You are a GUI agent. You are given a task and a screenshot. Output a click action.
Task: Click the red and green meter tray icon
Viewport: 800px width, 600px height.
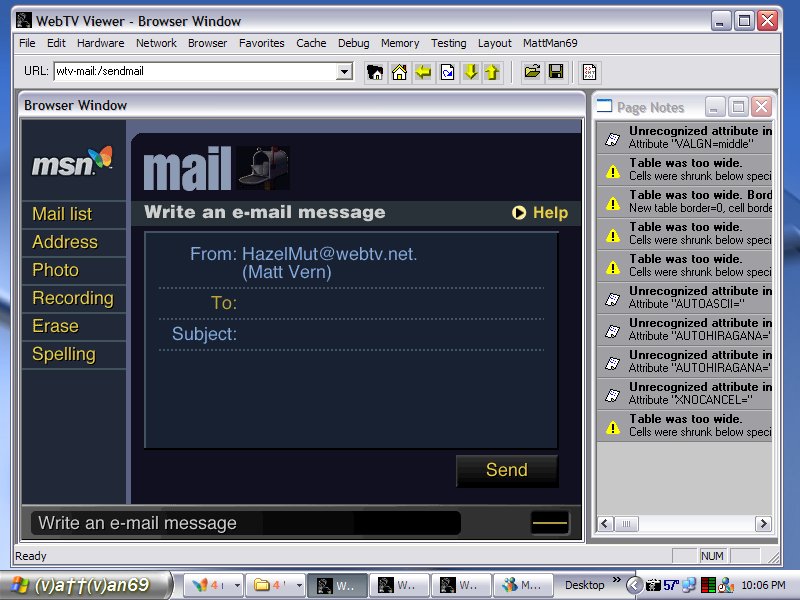[x=708, y=585]
